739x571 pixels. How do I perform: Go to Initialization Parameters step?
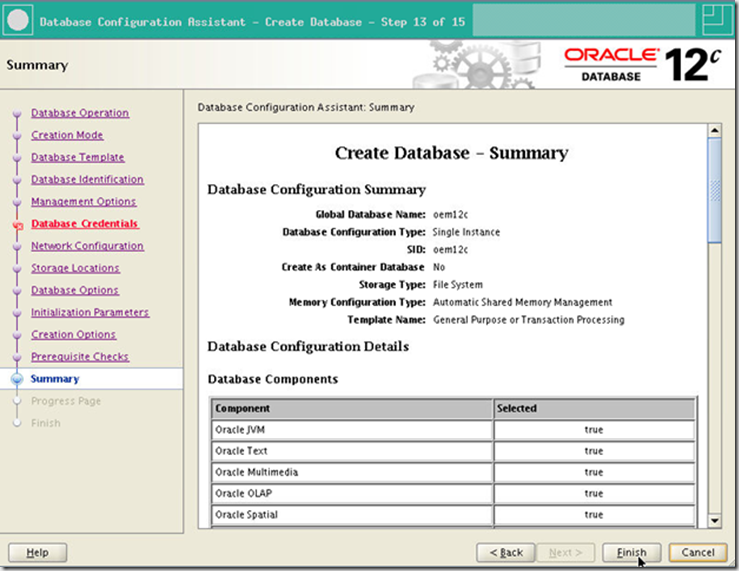(90, 312)
